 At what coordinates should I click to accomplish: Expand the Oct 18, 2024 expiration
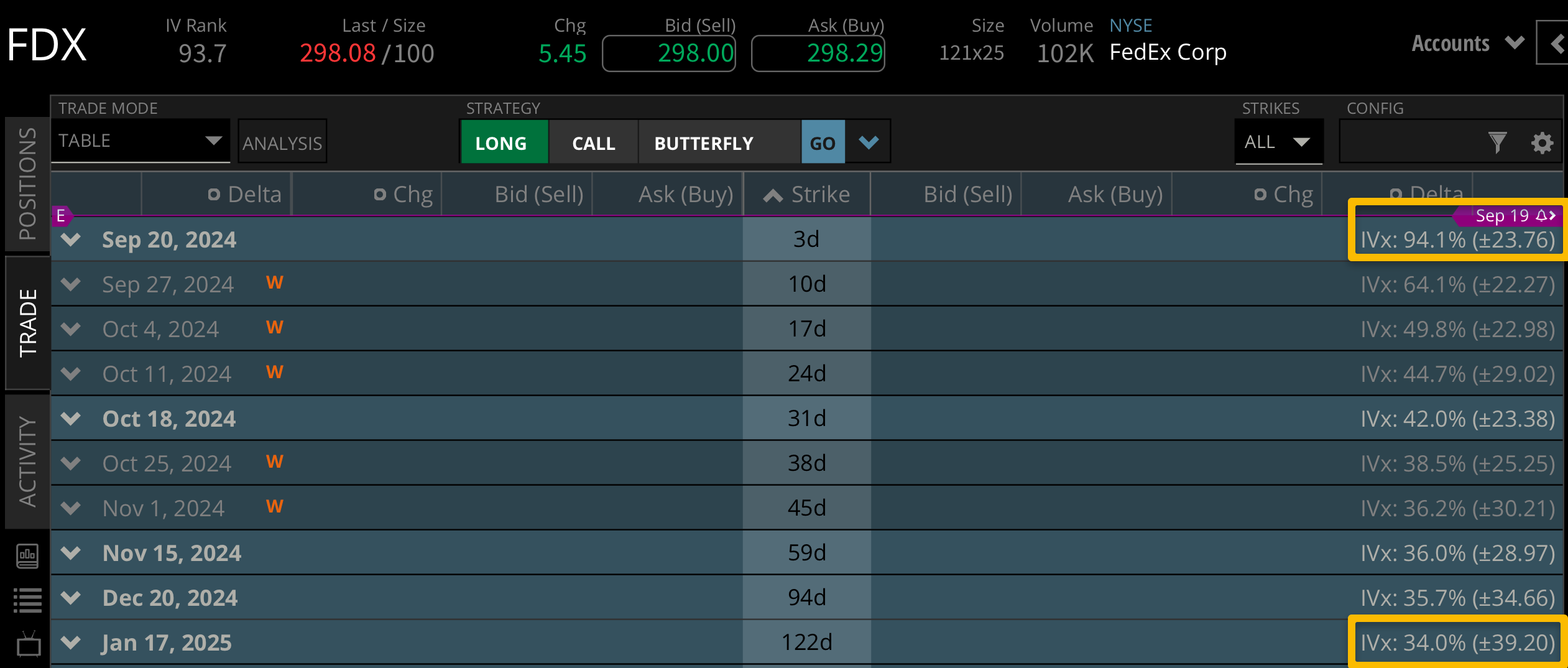[x=71, y=419]
